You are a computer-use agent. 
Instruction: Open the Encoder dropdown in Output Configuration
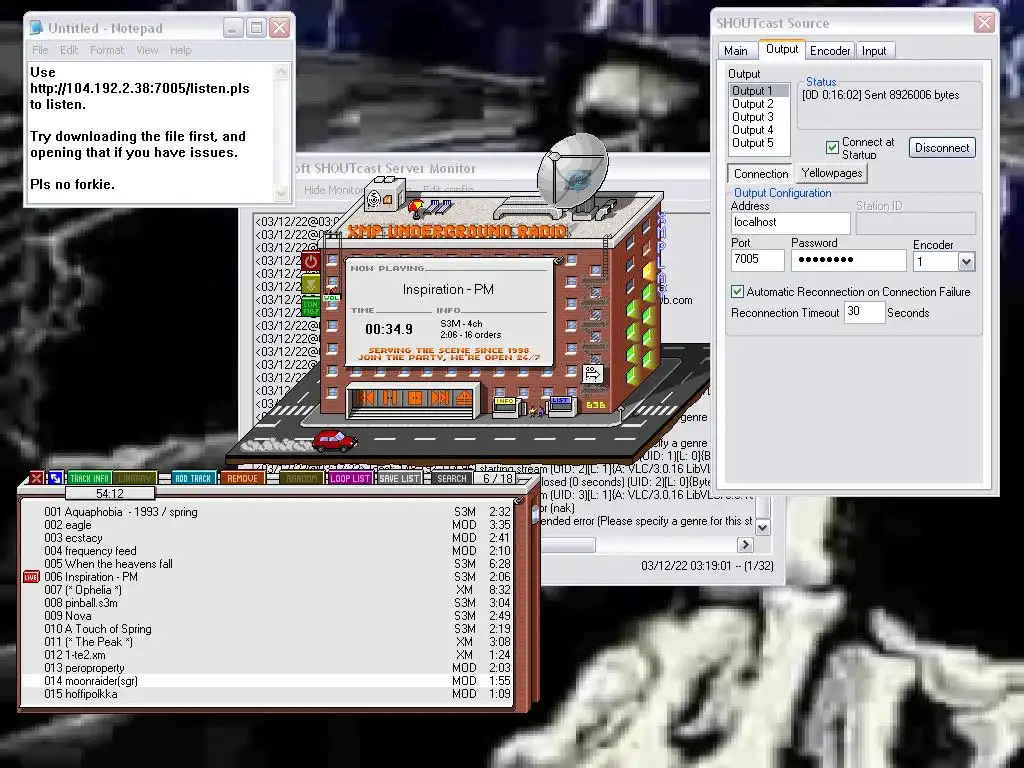pos(966,262)
